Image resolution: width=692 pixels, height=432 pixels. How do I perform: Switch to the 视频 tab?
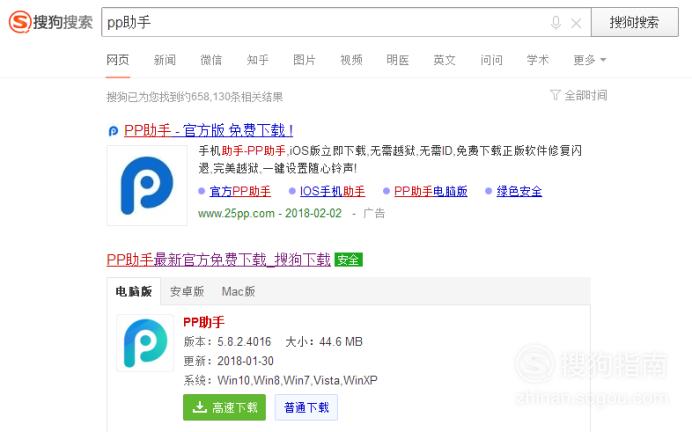(351, 60)
